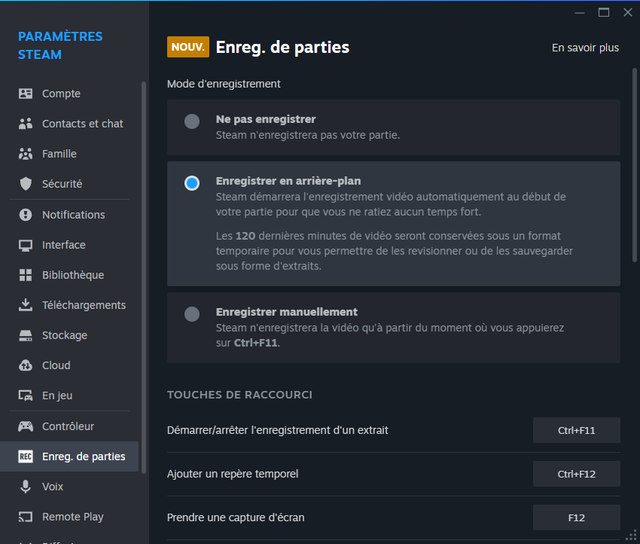Viewport: 640px width, 544px height.
Task: Open the En jeu settings section
Action: 69,395
